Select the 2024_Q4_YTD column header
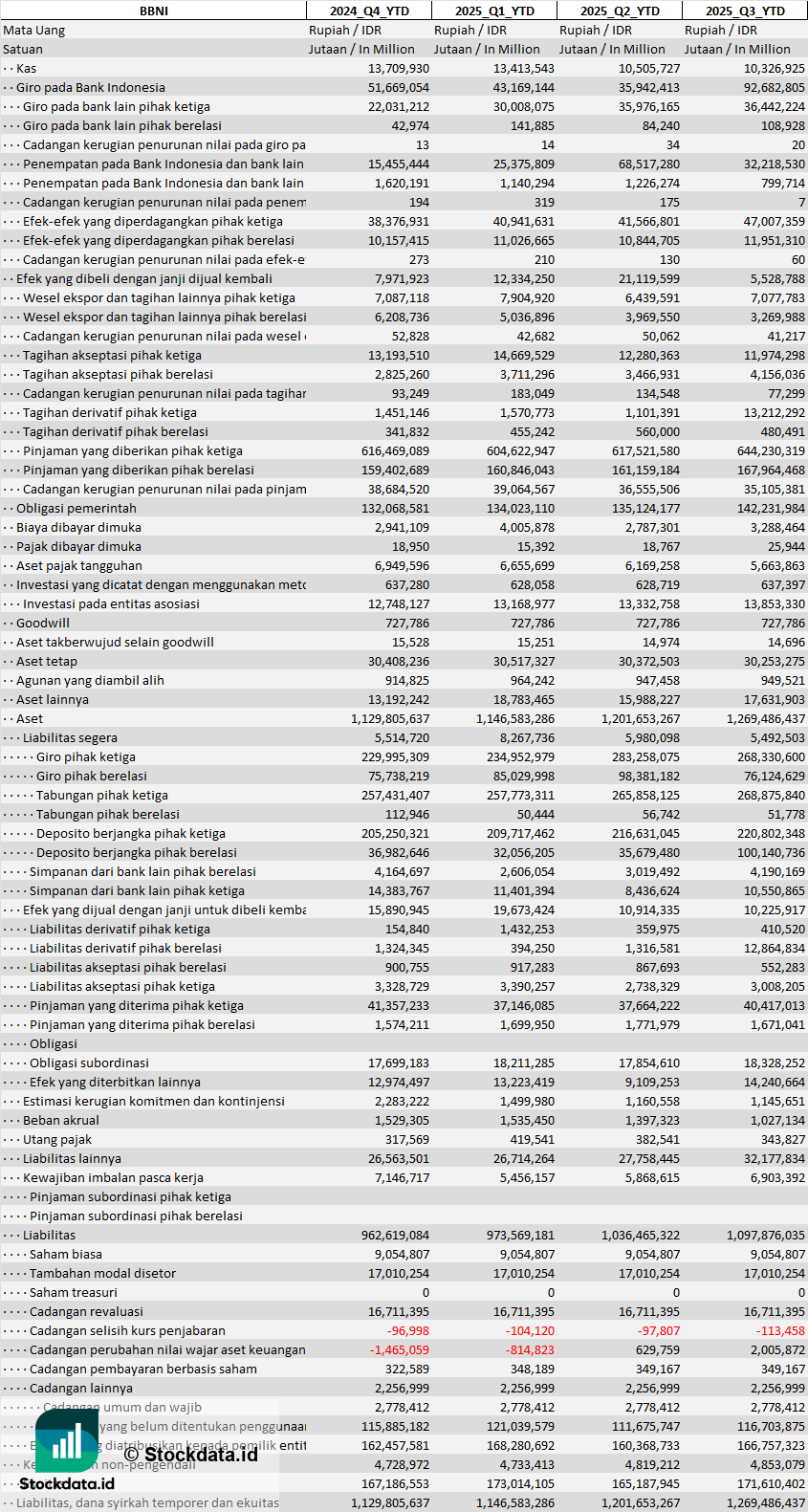Viewport: 808px width, 1512px height. click(369, 11)
